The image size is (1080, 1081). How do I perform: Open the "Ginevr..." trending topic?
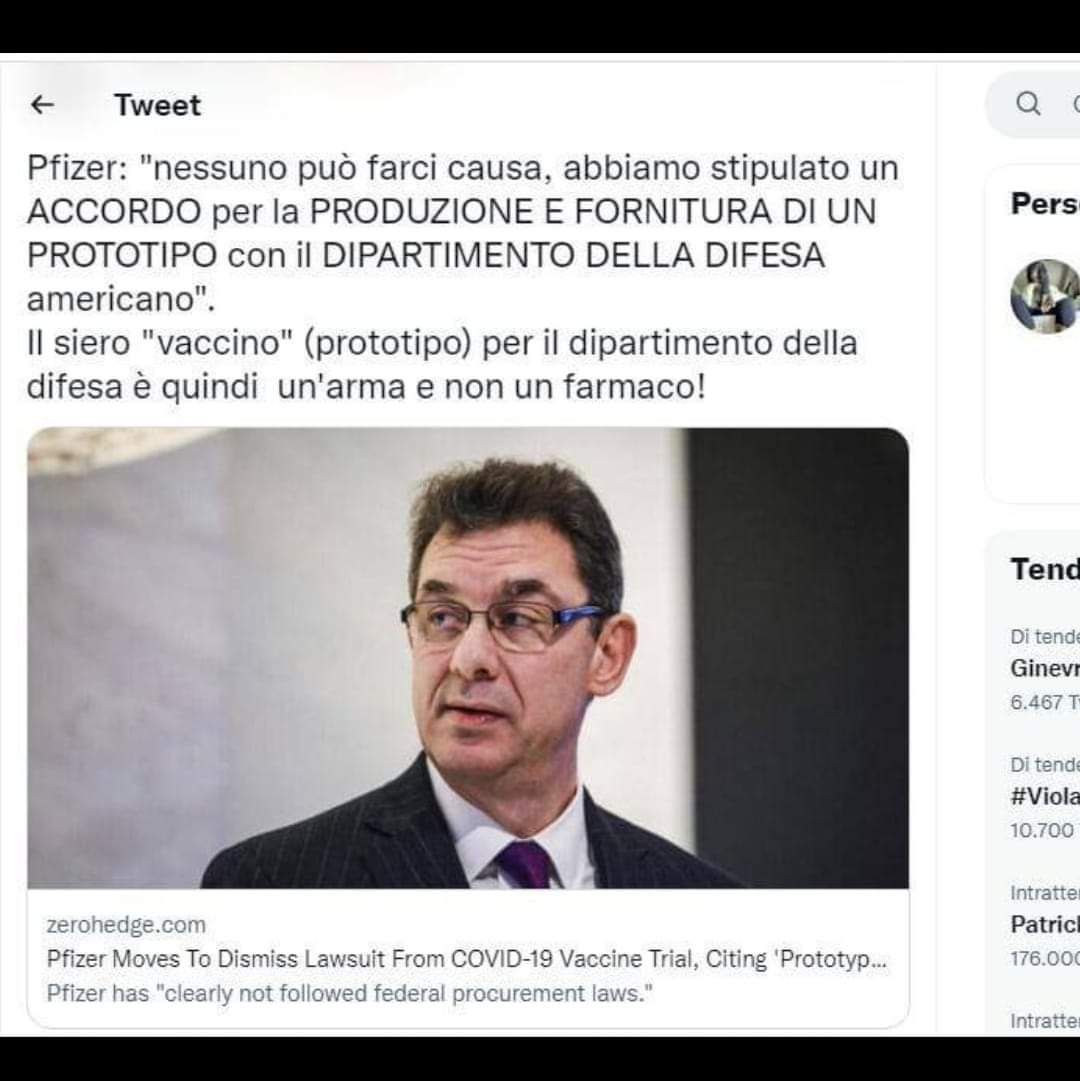point(1045,668)
